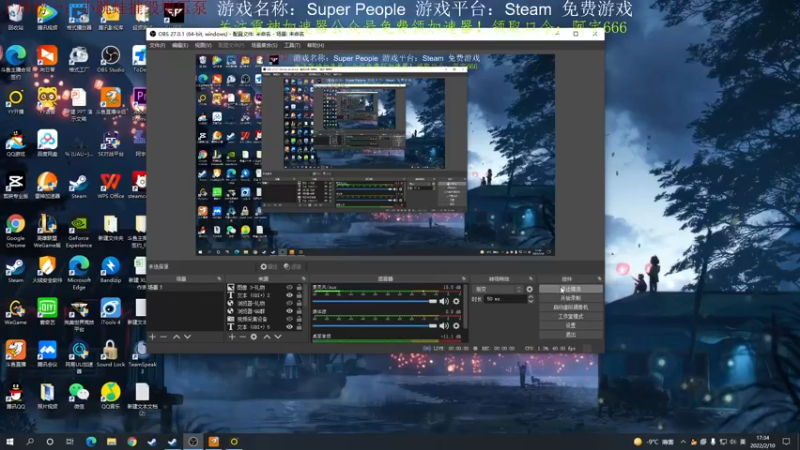This screenshot has width=800, height=450.
Task: Open OBS Studio desktop shortcut
Action: point(110,59)
